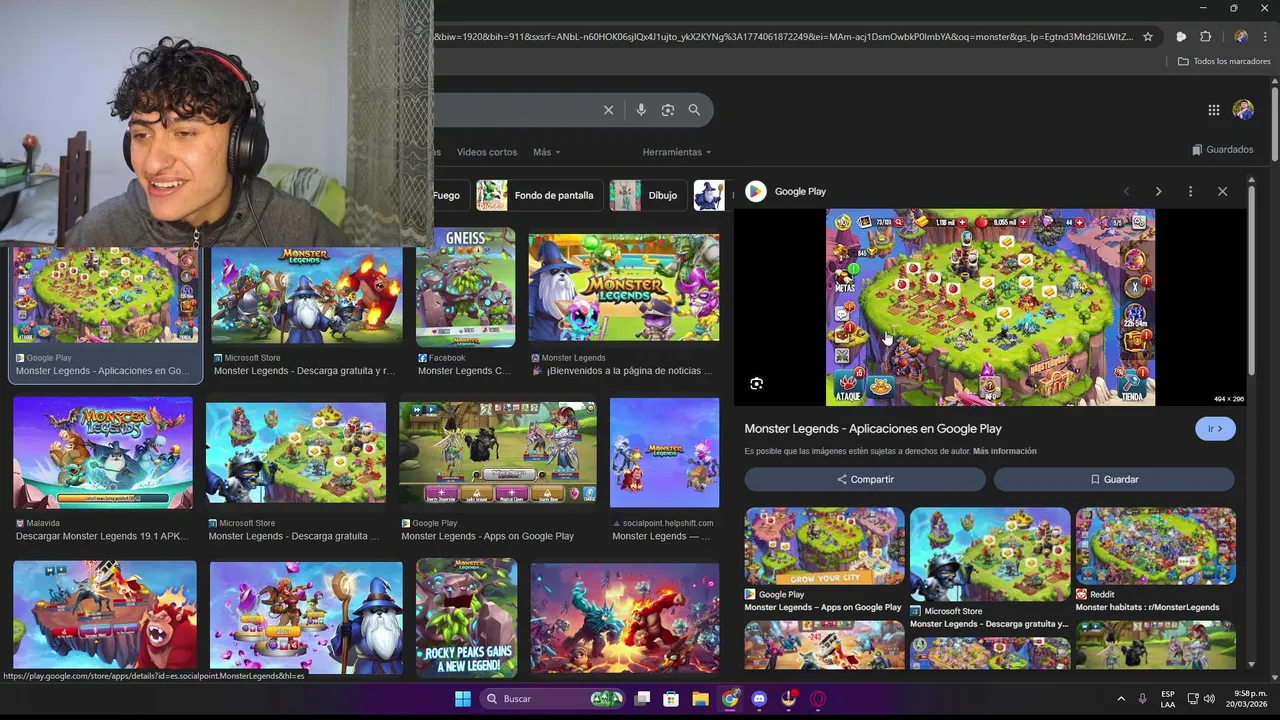Screen dimensions: 1280x720
Task: Open the Google apps grid
Action: [x=1213, y=110]
